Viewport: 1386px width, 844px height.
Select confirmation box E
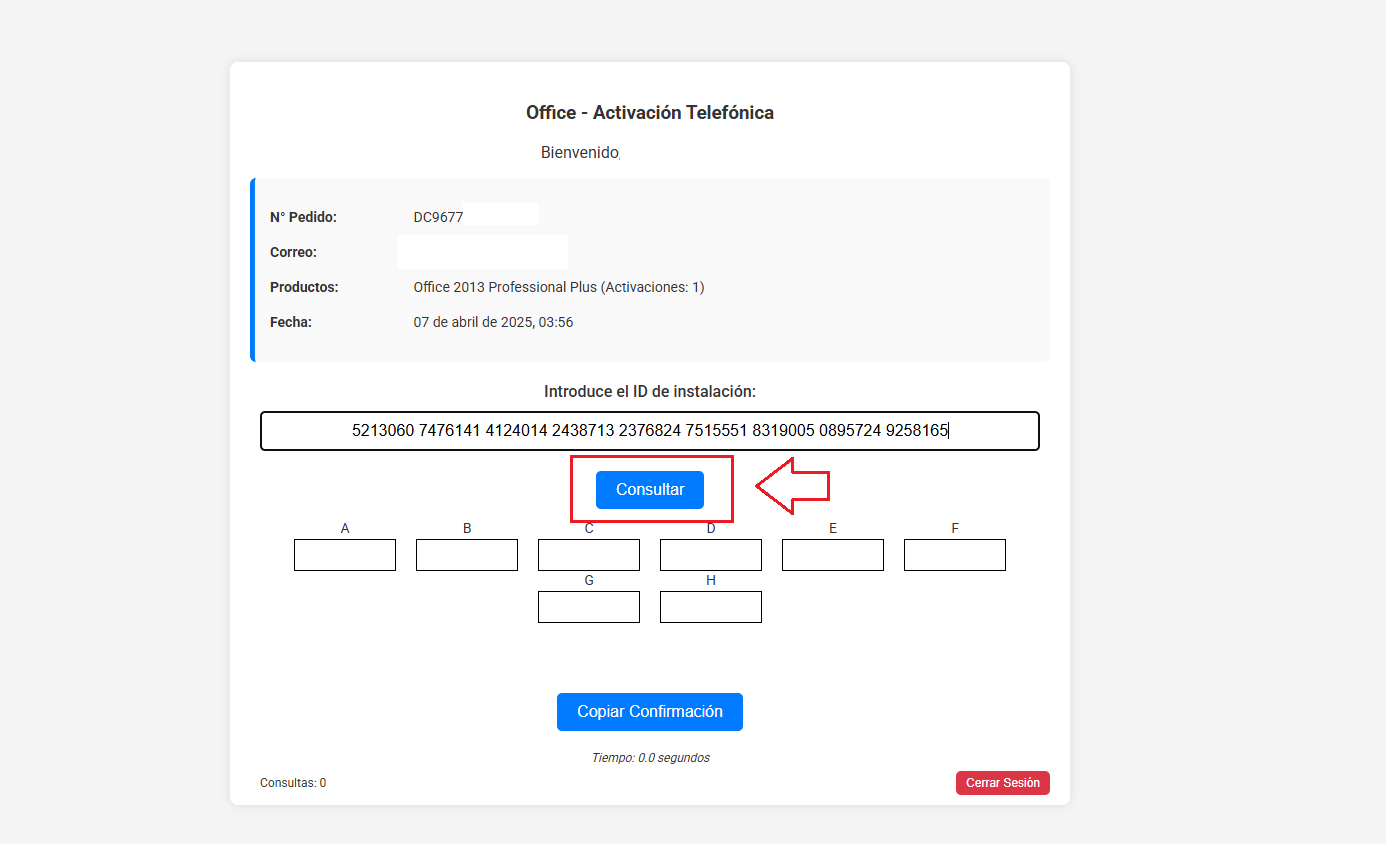coord(833,555)
